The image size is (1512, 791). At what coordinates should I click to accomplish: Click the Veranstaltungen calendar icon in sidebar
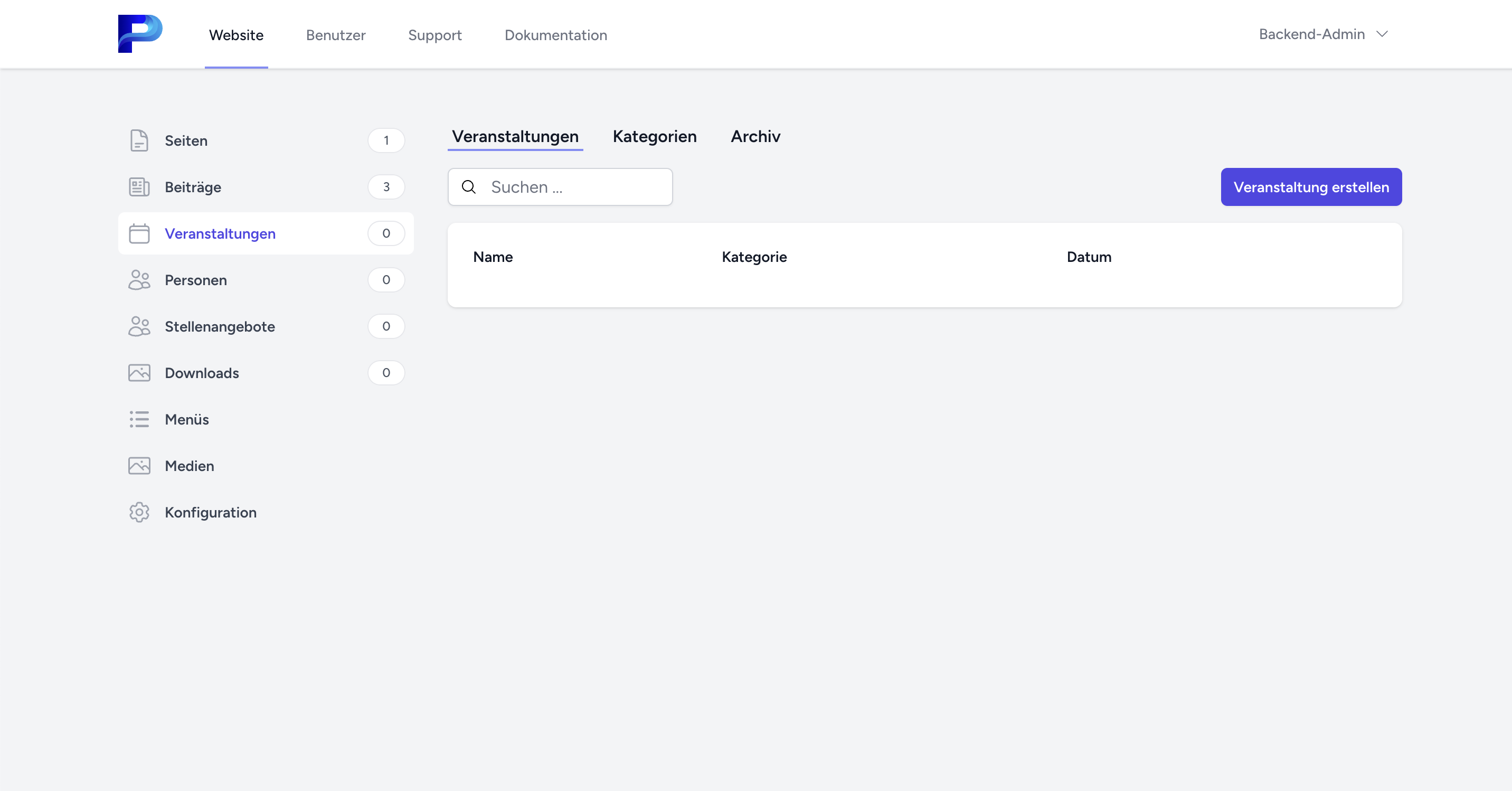tap(139, 233)
